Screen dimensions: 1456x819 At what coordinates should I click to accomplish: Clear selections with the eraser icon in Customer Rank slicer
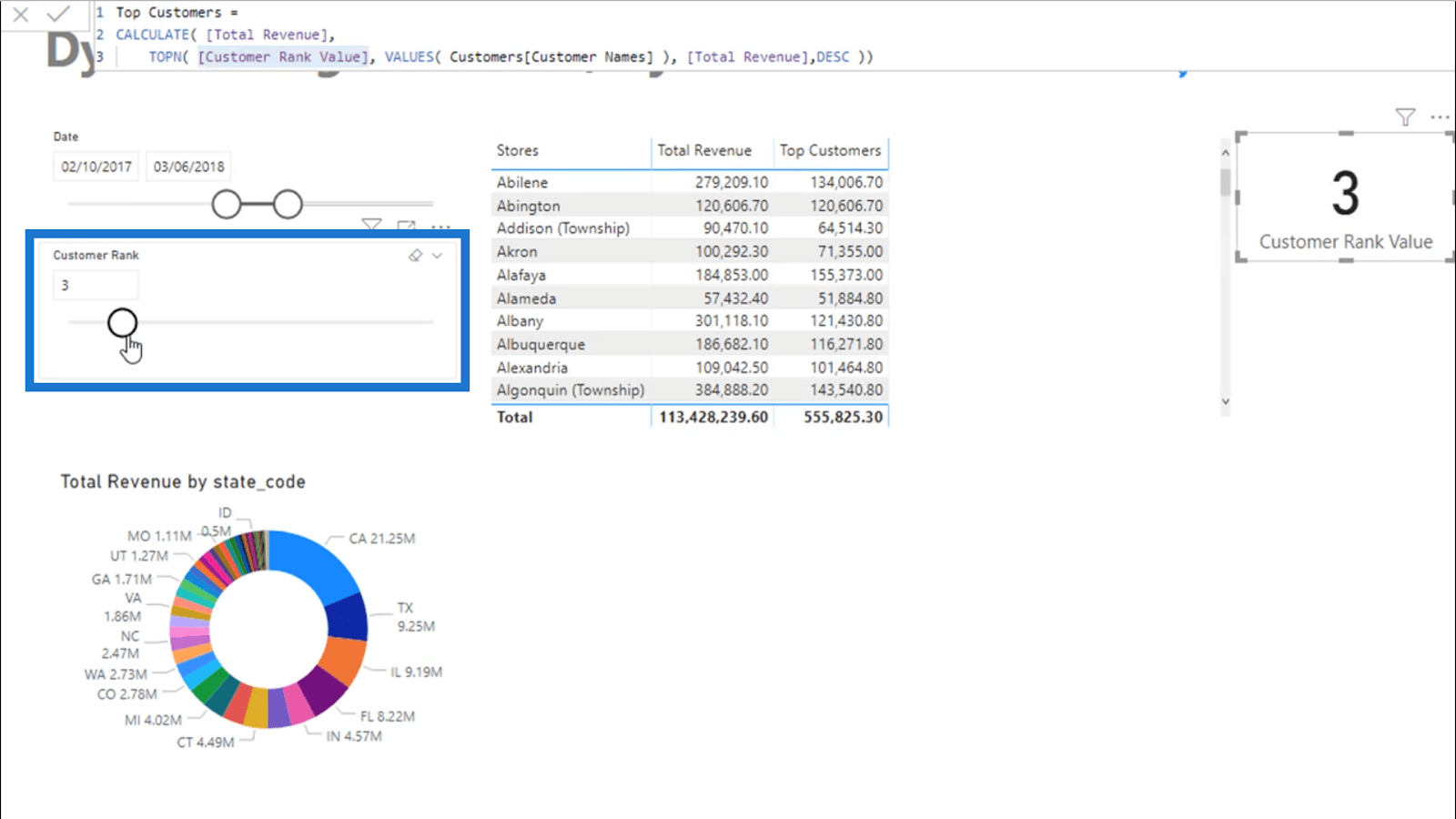(x=415, y=256)
